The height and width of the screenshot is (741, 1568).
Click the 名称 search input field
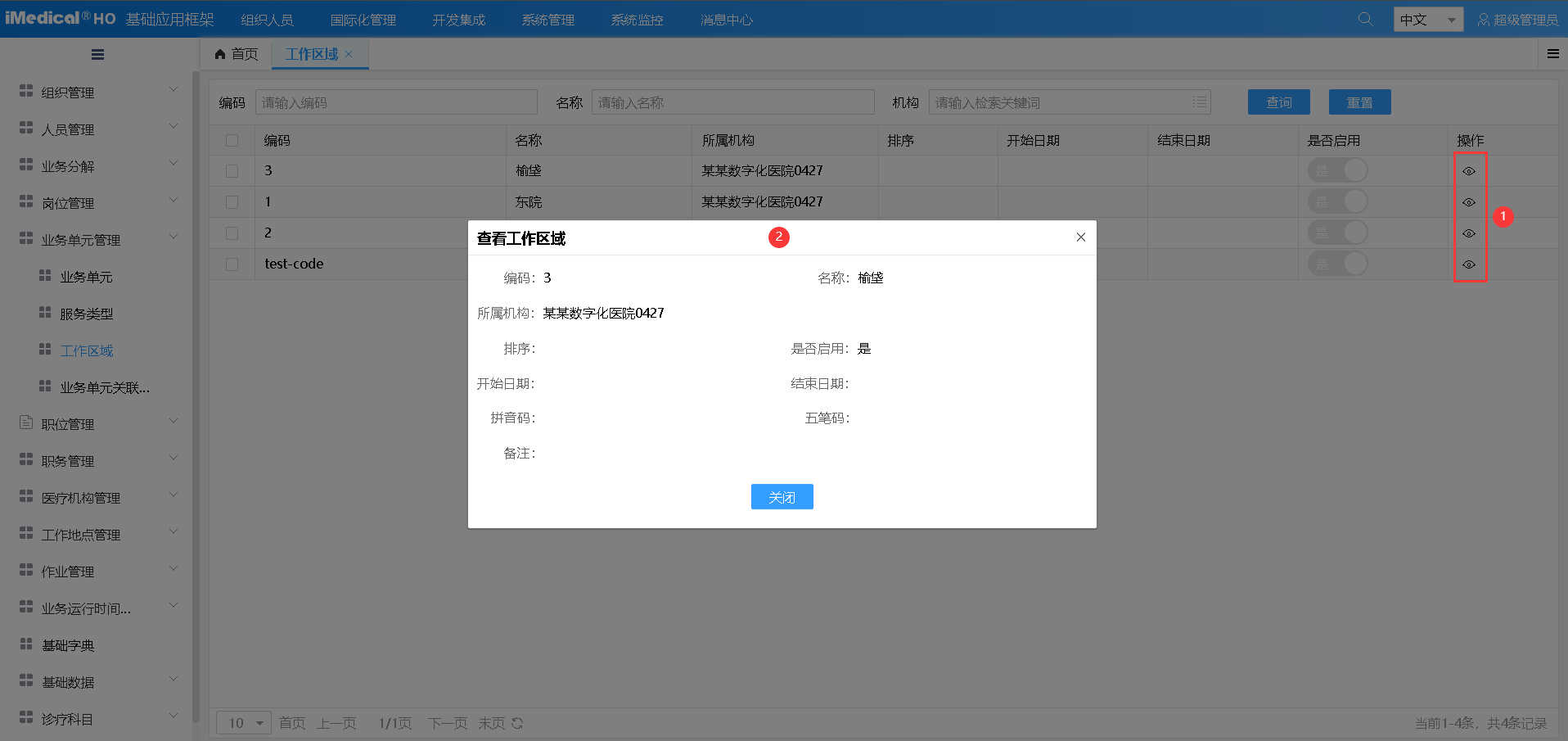coord(732,102)
